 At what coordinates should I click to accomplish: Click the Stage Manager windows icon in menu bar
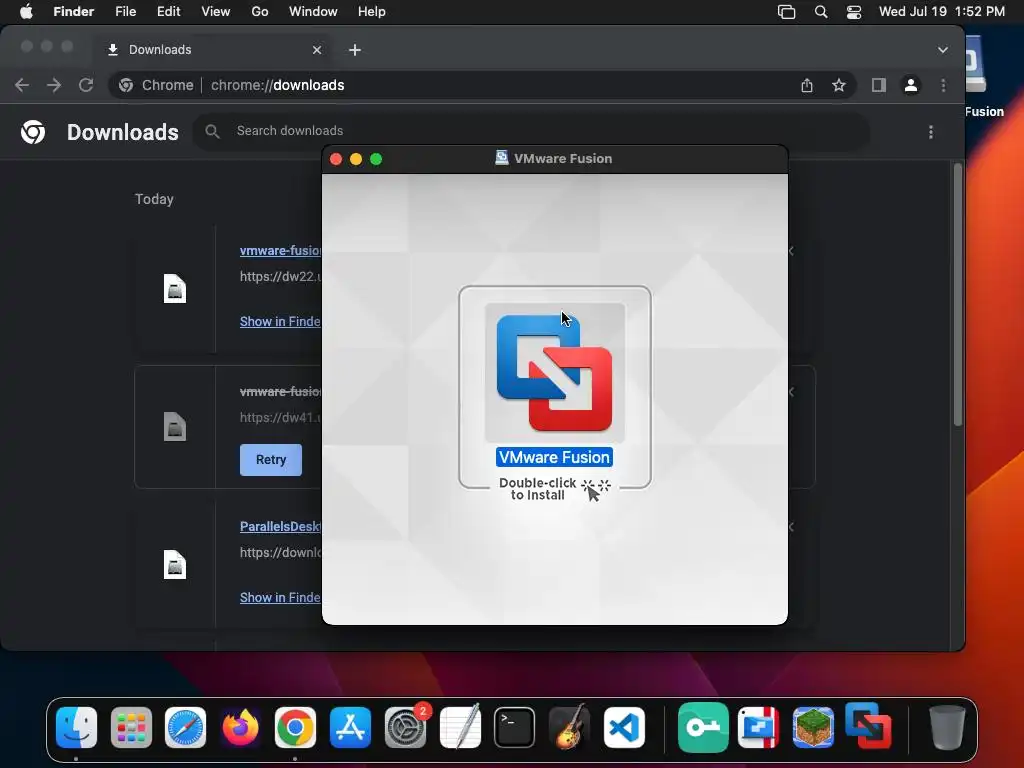coord(786,12)
